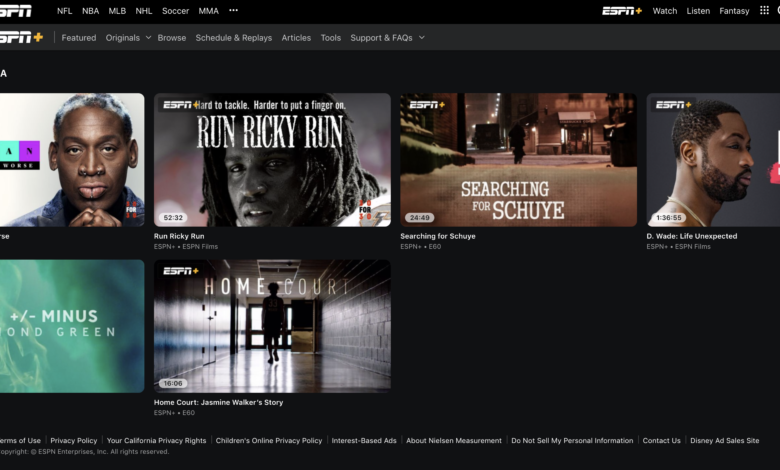Viewport: 780px width, 470px height.
Task: Click ESPN+ • ESPN Films under Run Ricky Run
Action: 186,247
